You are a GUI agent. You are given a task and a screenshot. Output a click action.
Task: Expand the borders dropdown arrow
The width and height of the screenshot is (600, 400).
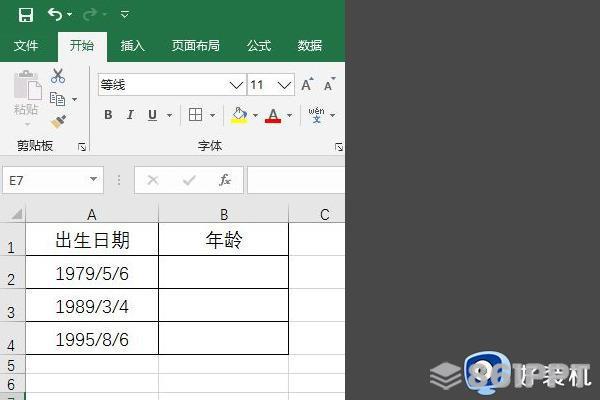click(x=212, y=115)
